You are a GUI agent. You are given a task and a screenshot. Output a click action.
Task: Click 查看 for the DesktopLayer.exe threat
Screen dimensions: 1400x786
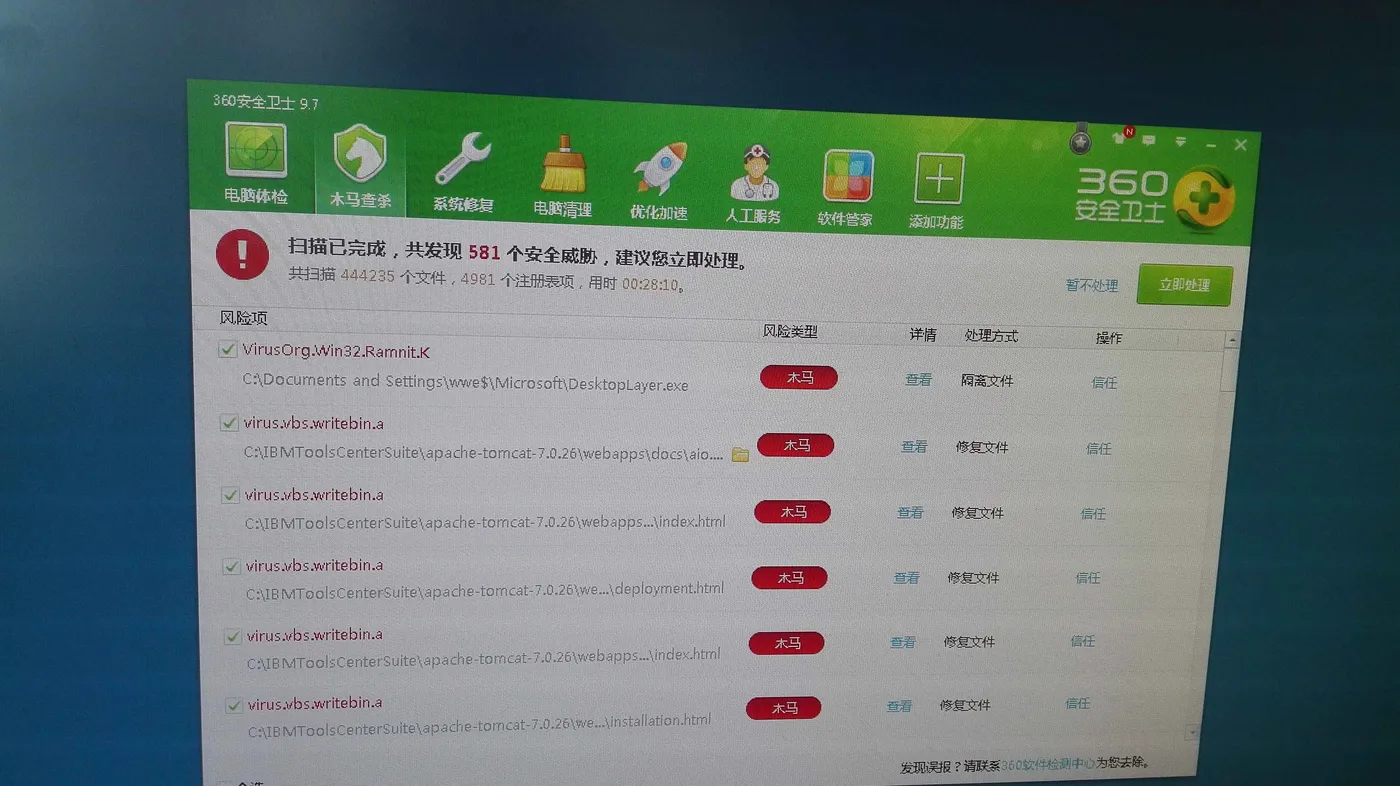coord(918,380)
